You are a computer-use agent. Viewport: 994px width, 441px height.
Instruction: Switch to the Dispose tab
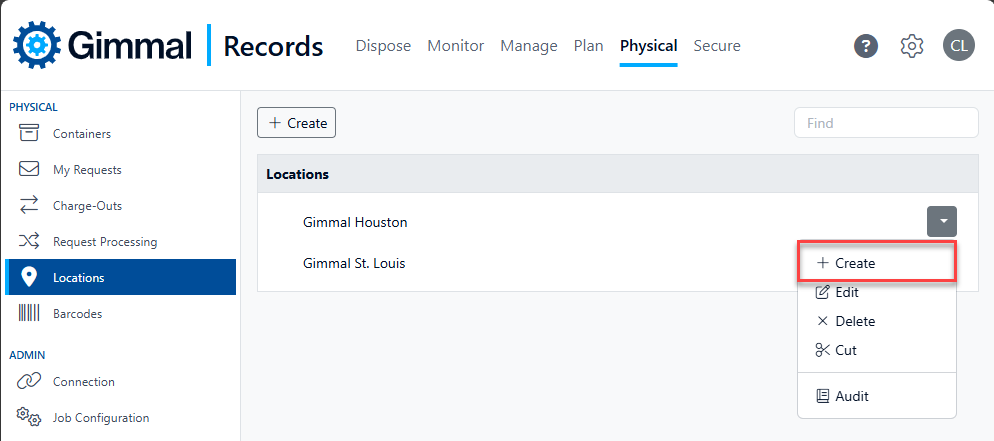(383, 46)
